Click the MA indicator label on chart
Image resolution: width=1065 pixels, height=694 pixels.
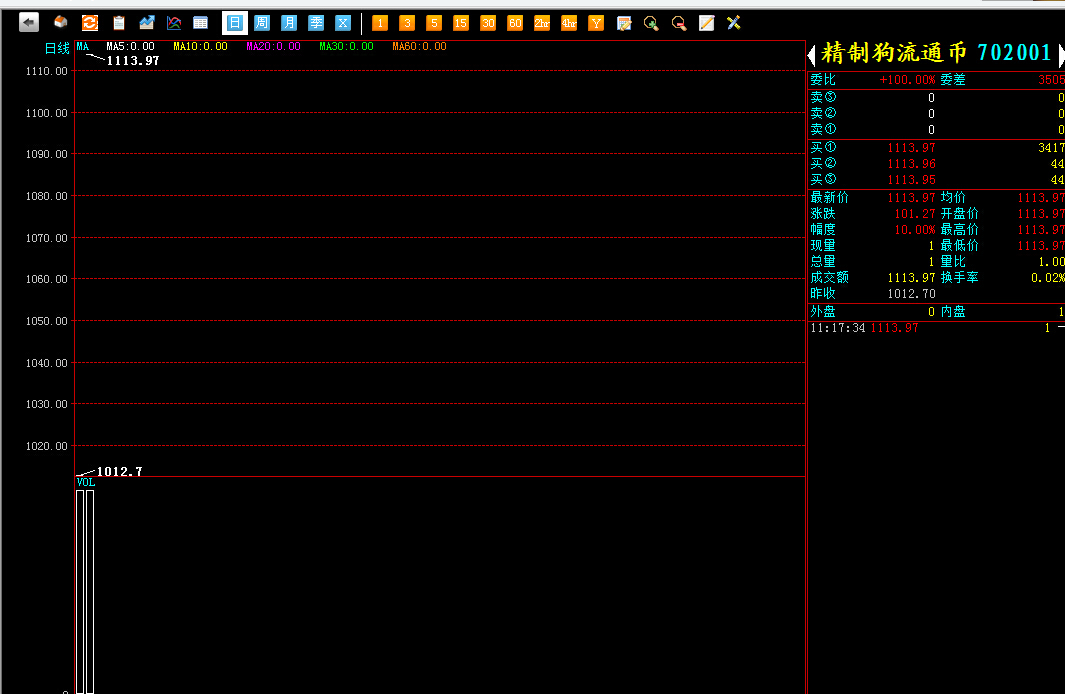point(83,46)
